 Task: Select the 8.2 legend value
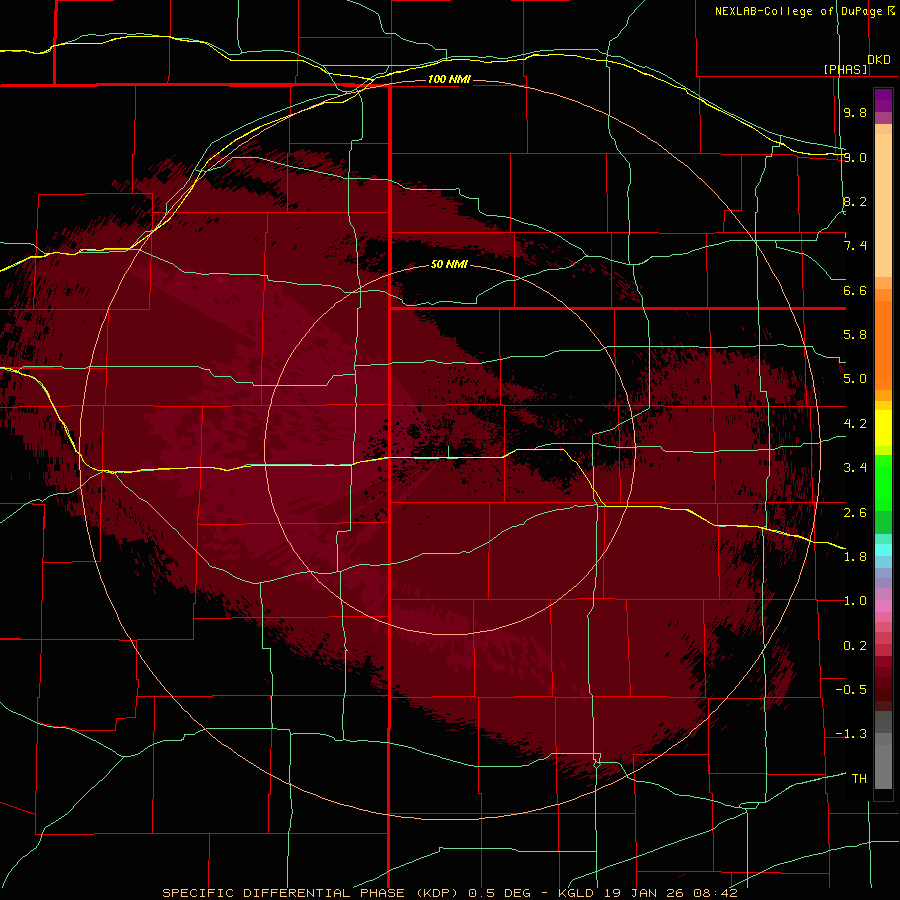pos(855,201)
